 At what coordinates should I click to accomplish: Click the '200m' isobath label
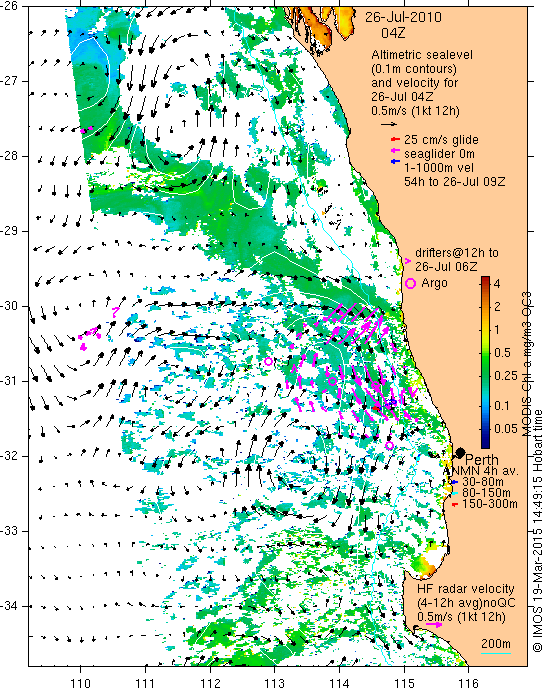click(x=496, y=644)
